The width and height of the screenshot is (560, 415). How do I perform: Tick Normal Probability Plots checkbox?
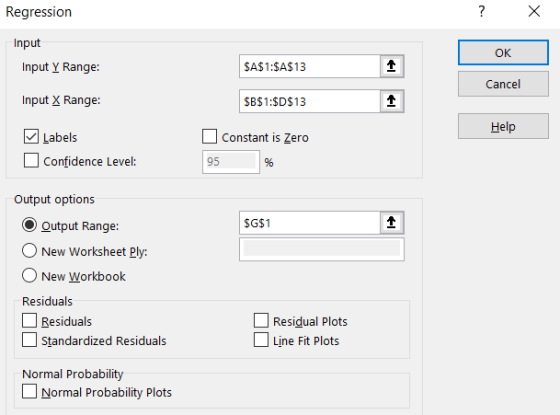pos(29,391)
